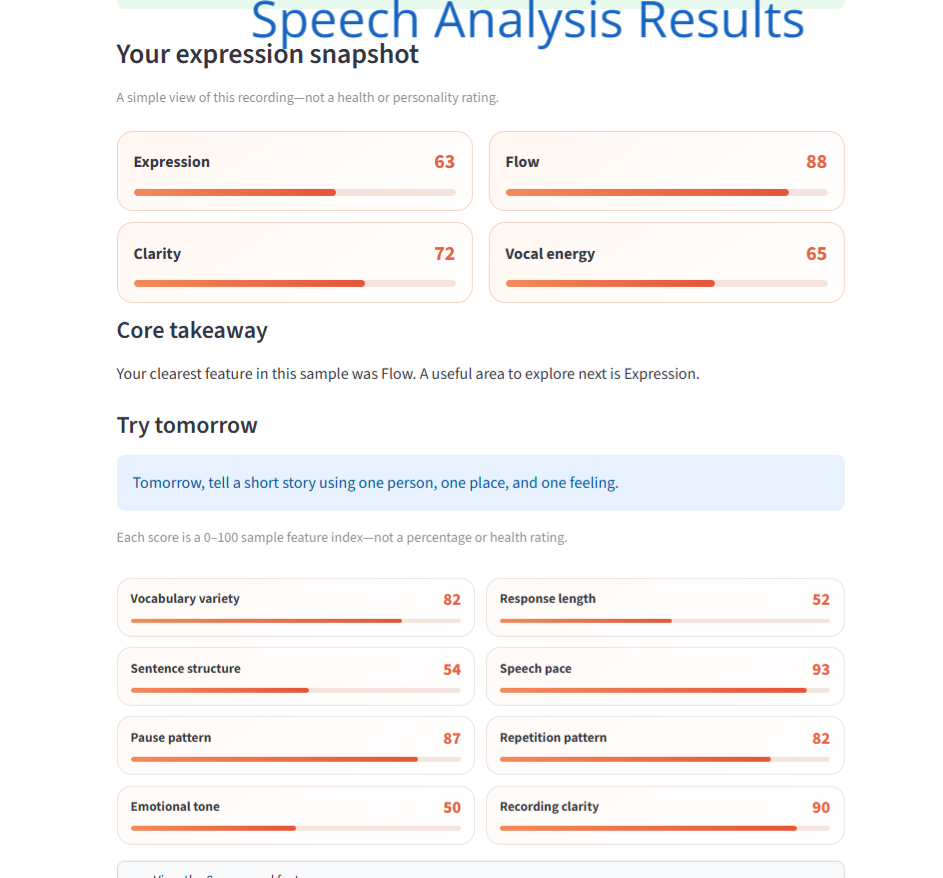Click the Speech pace progress bar
The width and height of the screenshot is (943, 878).
665,690
